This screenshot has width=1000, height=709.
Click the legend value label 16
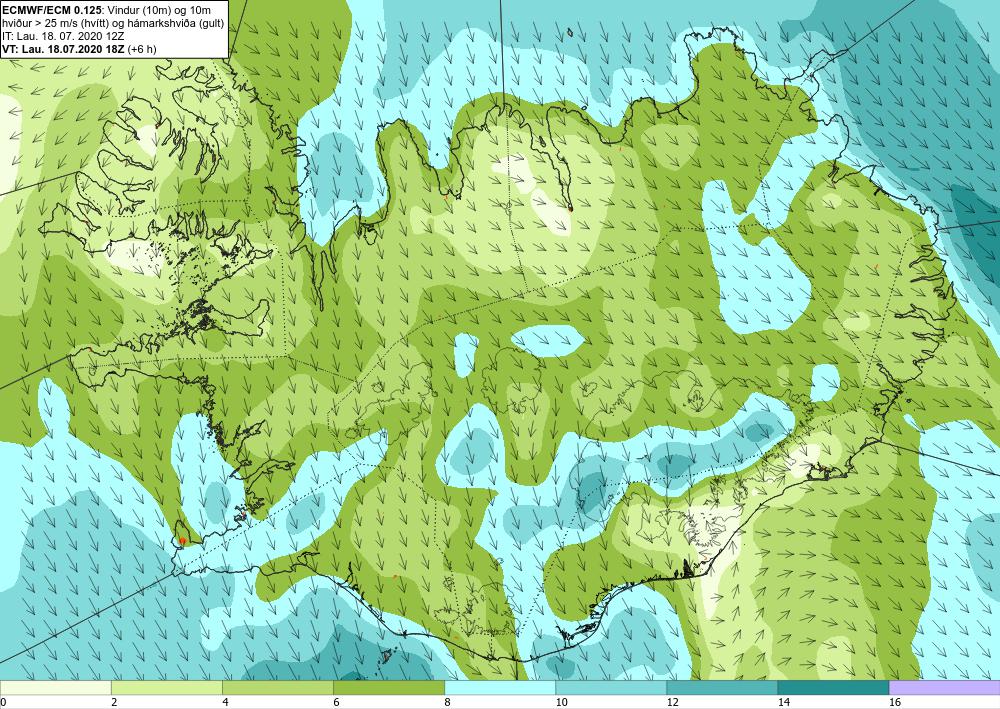(x=894, y=702)
